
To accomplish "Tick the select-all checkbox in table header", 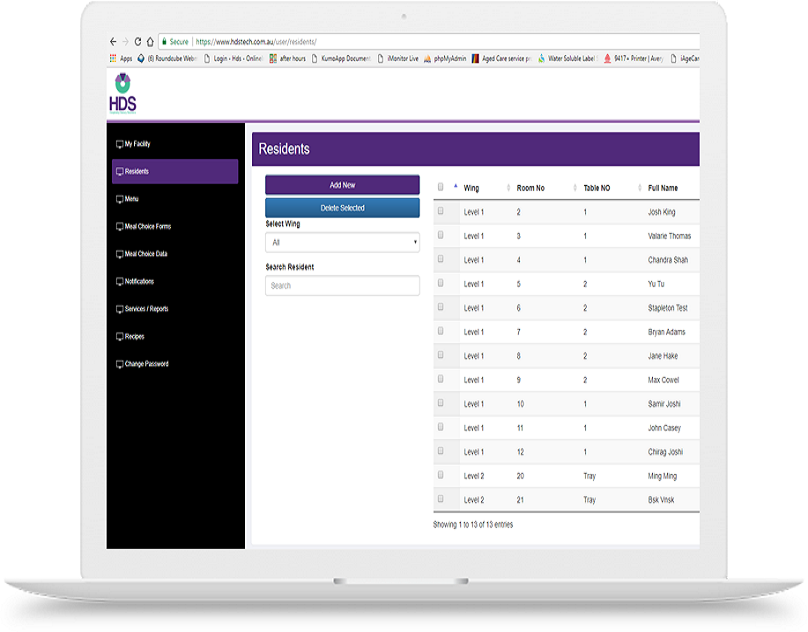I will (441, 187).
